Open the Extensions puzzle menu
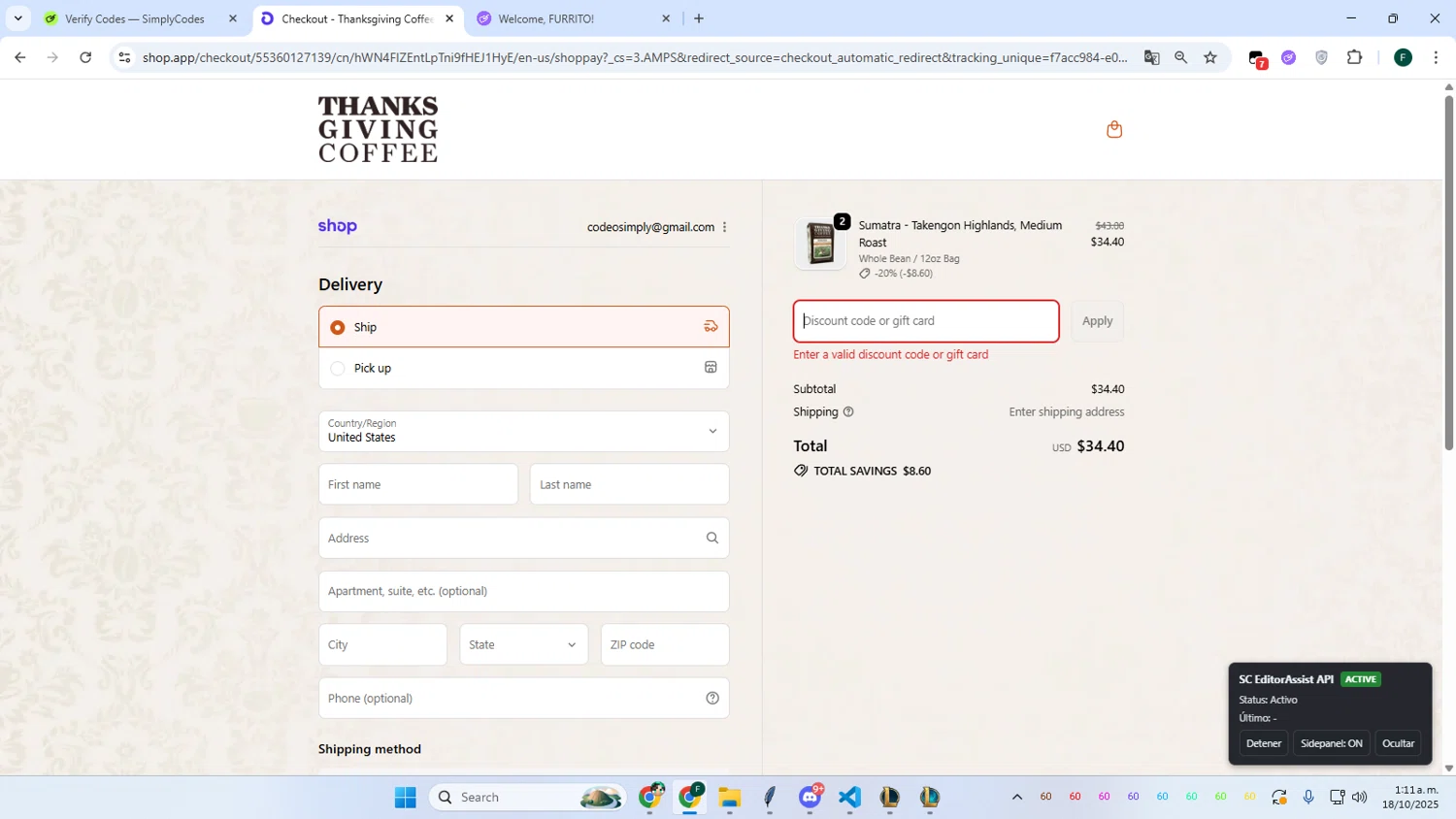This screenshot has width=1456, height=819. click(x=1355, y=57)
